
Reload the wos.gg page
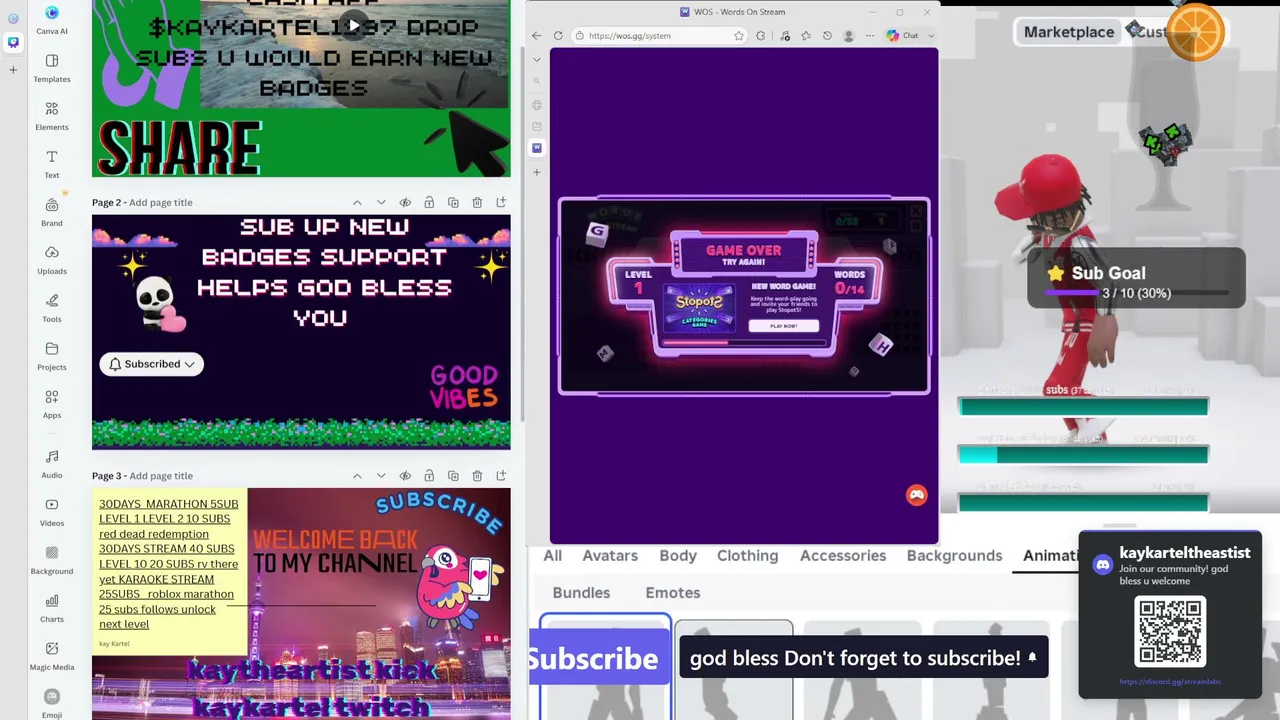558,36
